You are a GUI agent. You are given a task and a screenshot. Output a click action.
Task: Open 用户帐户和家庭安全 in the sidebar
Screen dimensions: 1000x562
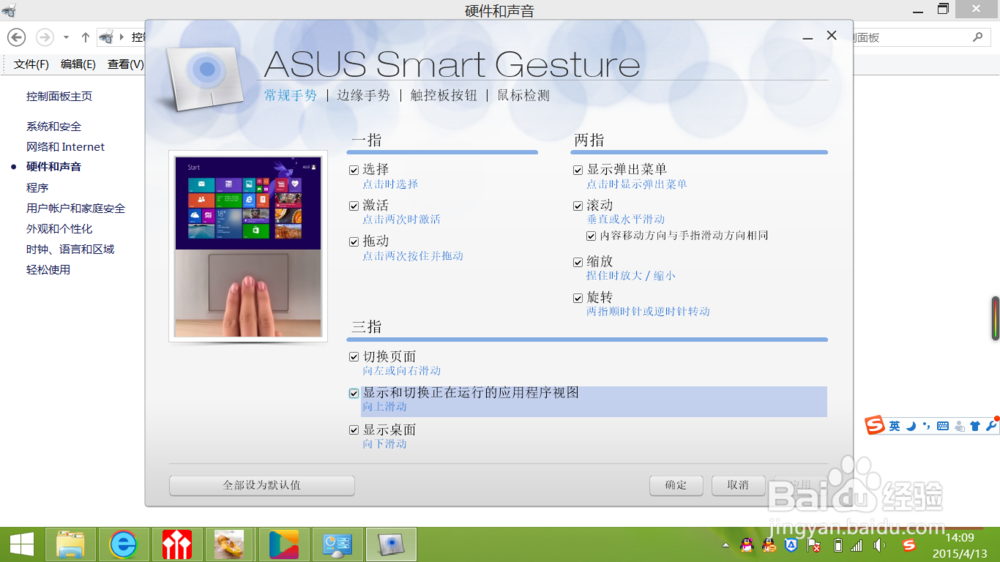(75, 209)
